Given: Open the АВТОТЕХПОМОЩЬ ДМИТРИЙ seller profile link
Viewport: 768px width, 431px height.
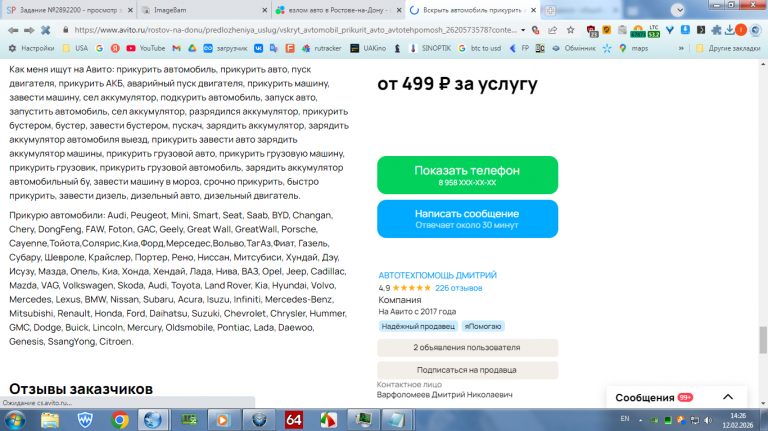Looking at the screenshot, I should click(437, 275).
